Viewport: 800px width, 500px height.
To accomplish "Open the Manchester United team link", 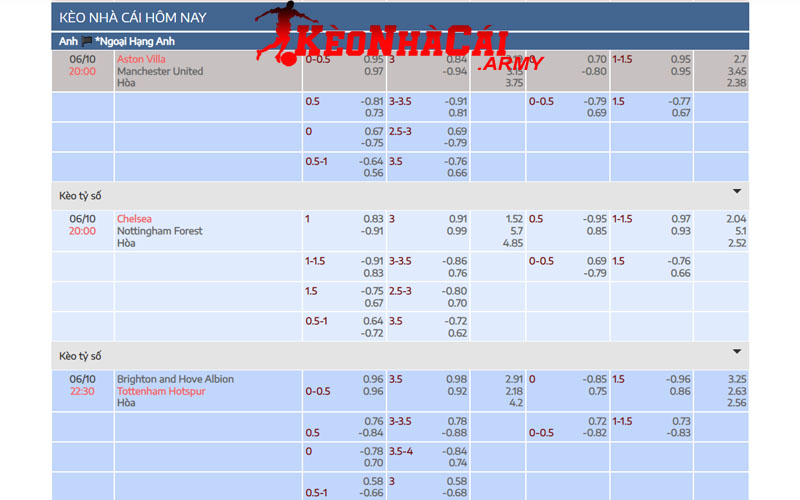I will point(160,71).
